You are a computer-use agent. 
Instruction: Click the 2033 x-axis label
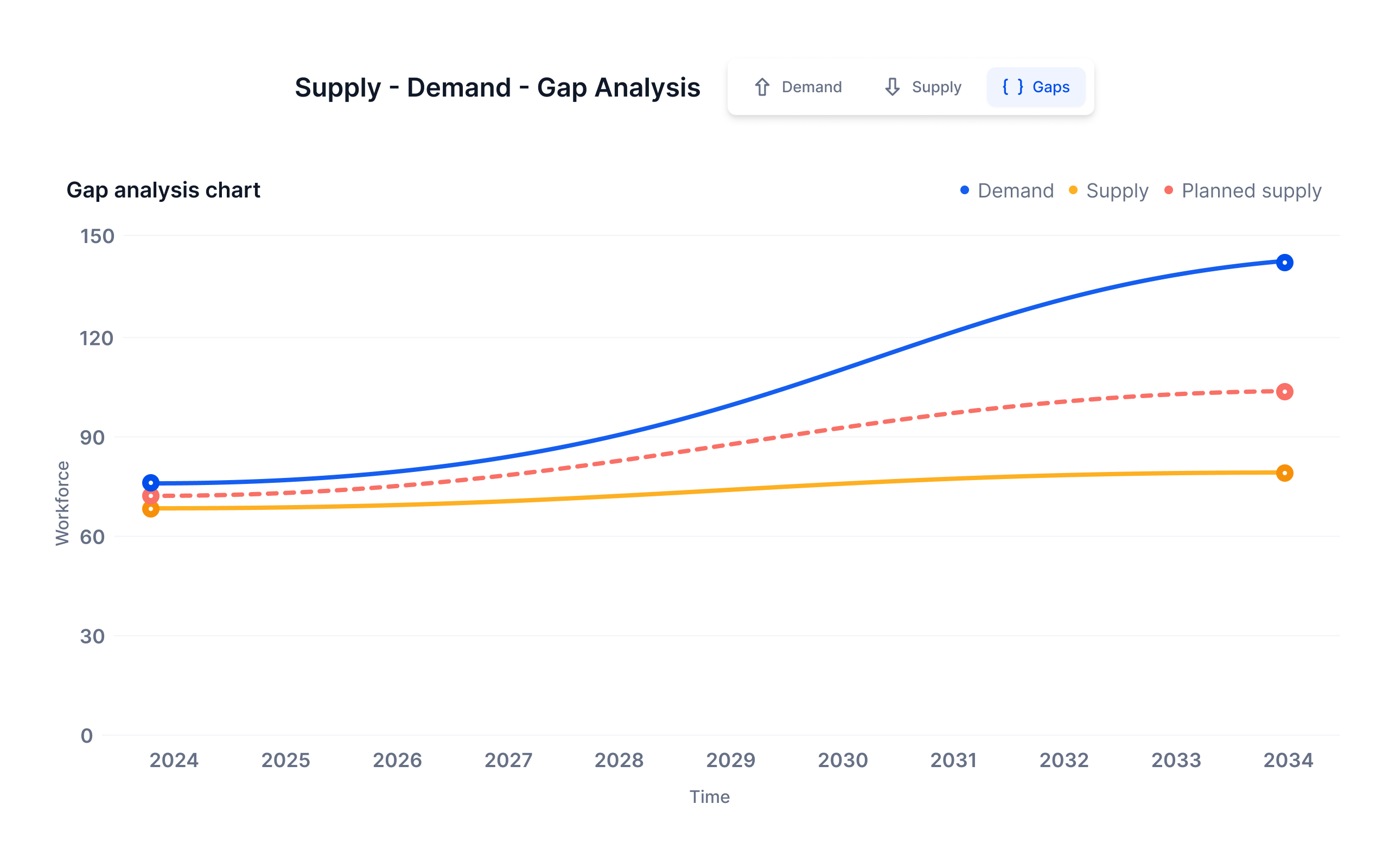(x=1176, y=760)
